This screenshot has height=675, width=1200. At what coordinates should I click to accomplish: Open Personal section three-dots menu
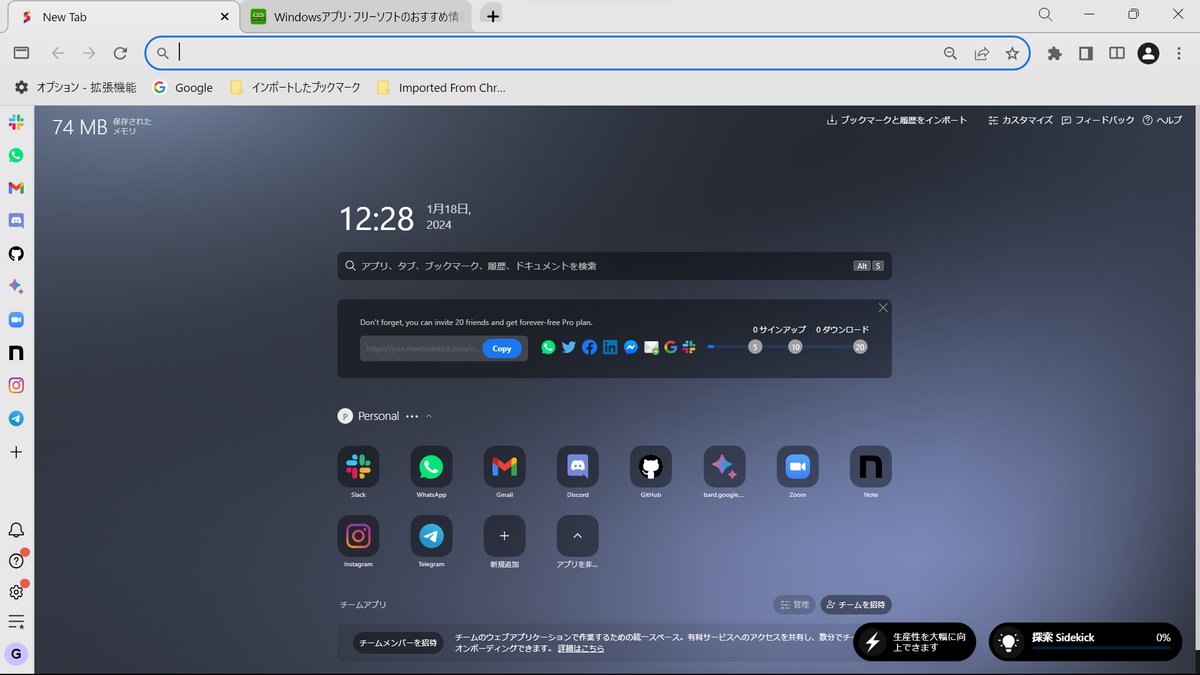point(412,416)
